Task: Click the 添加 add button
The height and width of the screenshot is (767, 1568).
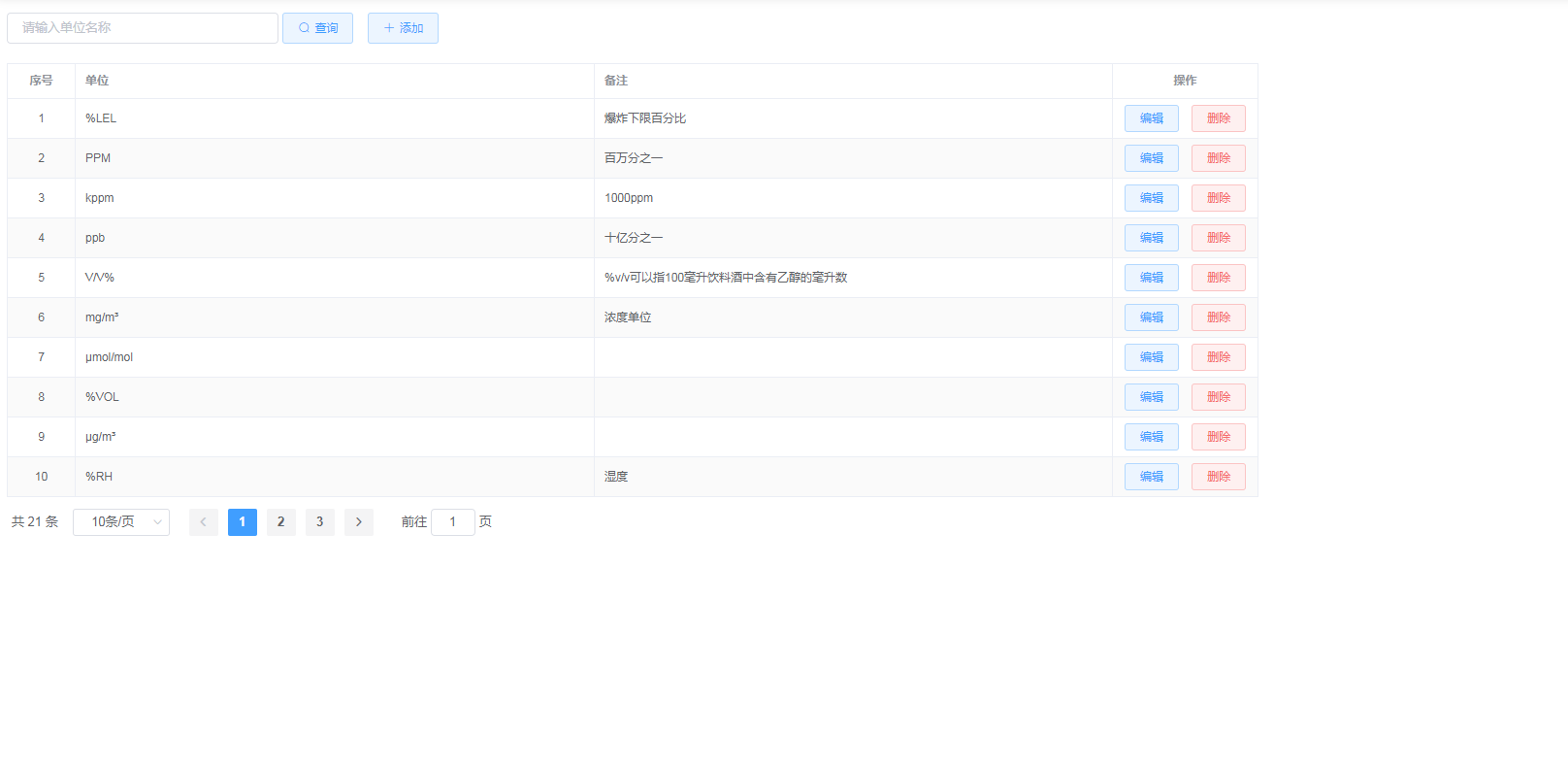Action: (403, 28)
